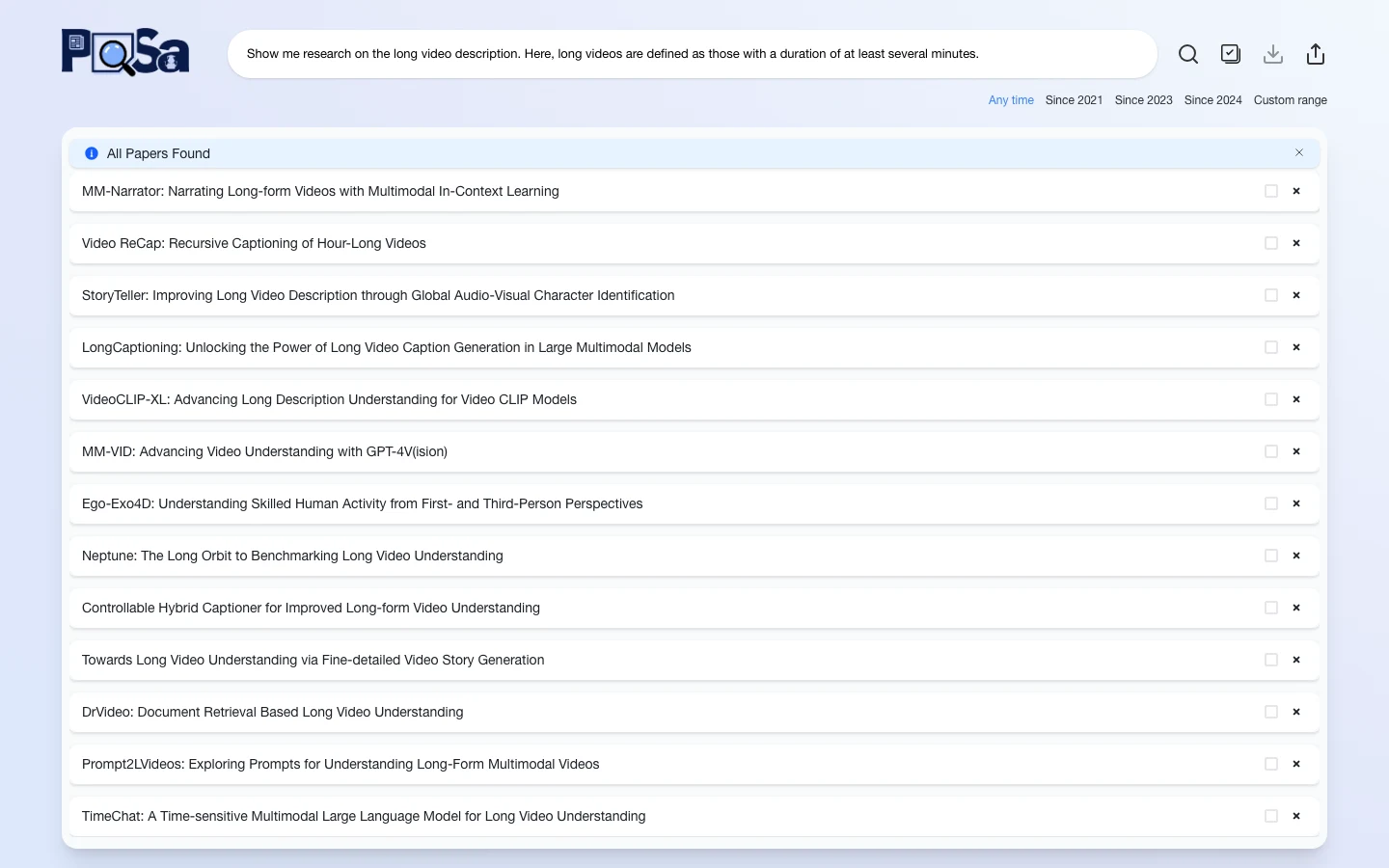Check the MM-Narrator paper checkbox
1389x868 pixels.
tap(1271, 191)
